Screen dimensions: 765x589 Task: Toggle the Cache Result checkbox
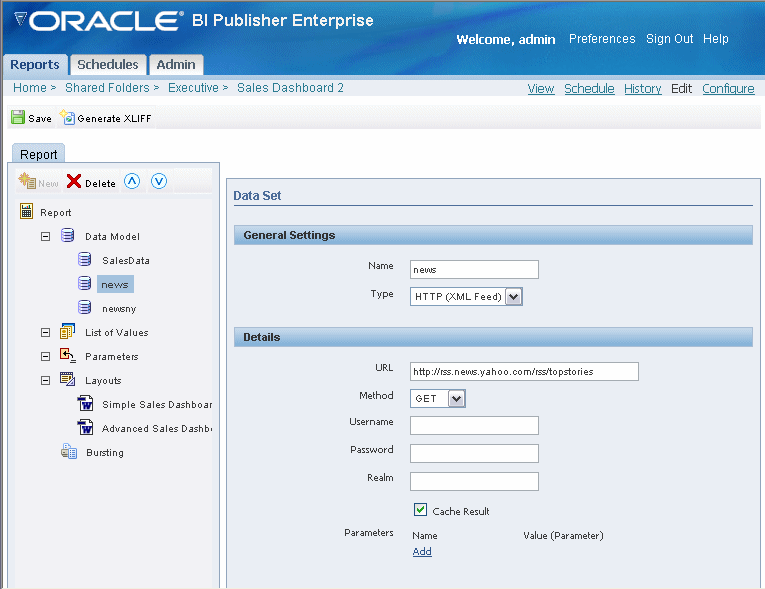tap(420, 509)
